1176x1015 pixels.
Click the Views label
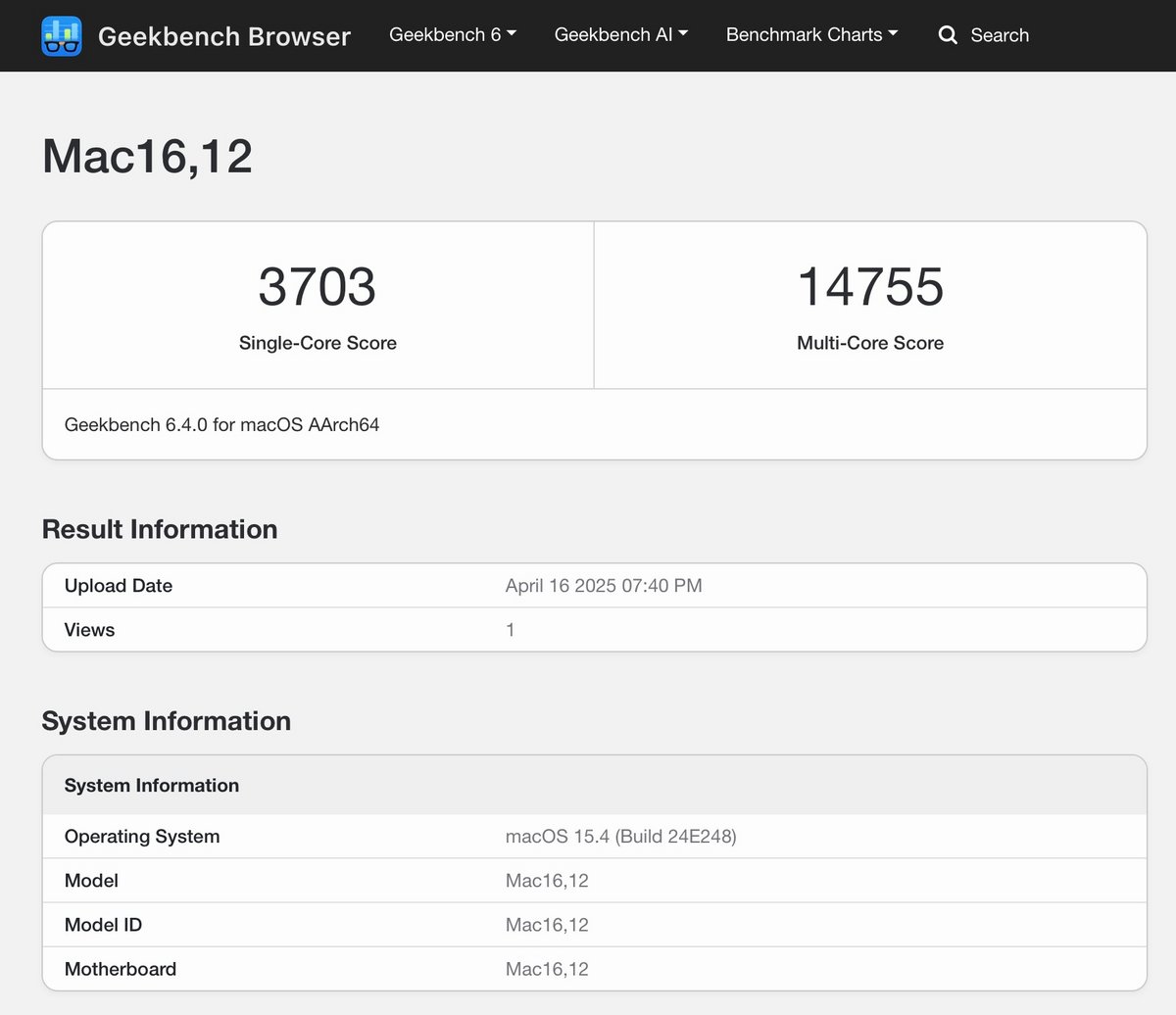pos(89,630)
